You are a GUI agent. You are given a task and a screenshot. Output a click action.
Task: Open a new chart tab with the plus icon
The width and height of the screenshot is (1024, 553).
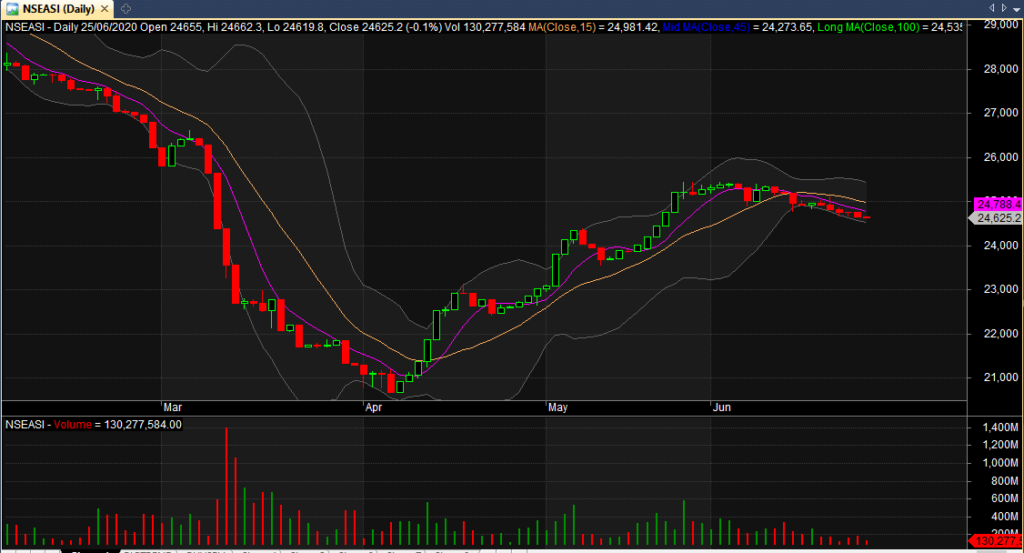click(x=125, y=8)
